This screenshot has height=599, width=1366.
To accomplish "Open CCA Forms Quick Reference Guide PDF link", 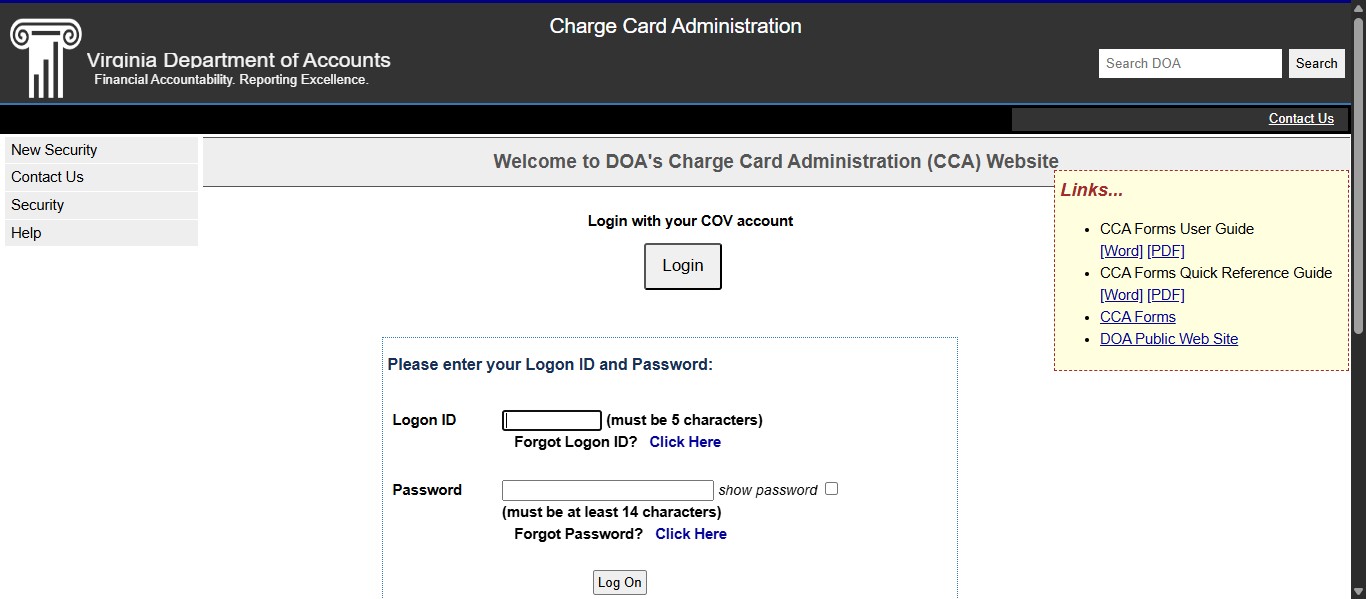I will (x=1165, y=295).
